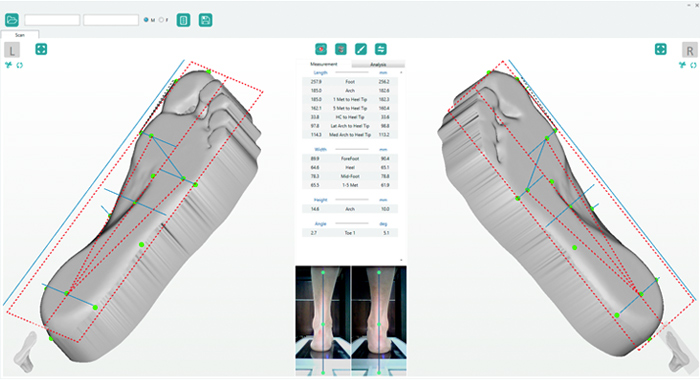Image resolution: width=700 pixels, height=380 pixels.
Task: Click the ruler measurement tool icon
Action: click(361, 49)
